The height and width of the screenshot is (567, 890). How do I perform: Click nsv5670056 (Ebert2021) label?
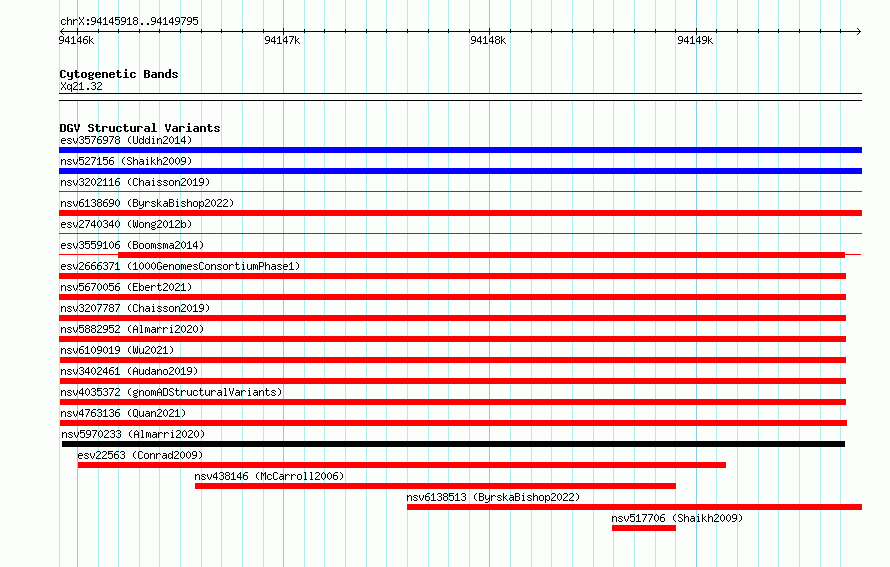(126, 287)
